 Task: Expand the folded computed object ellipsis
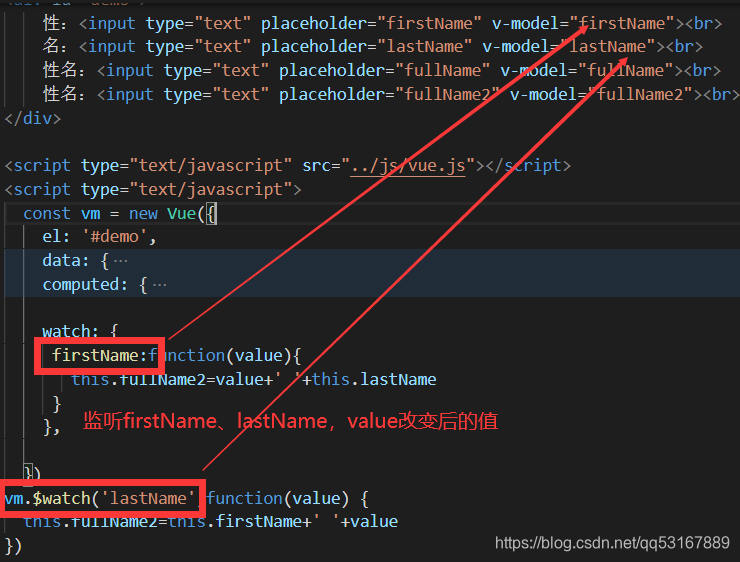point(160,285)
